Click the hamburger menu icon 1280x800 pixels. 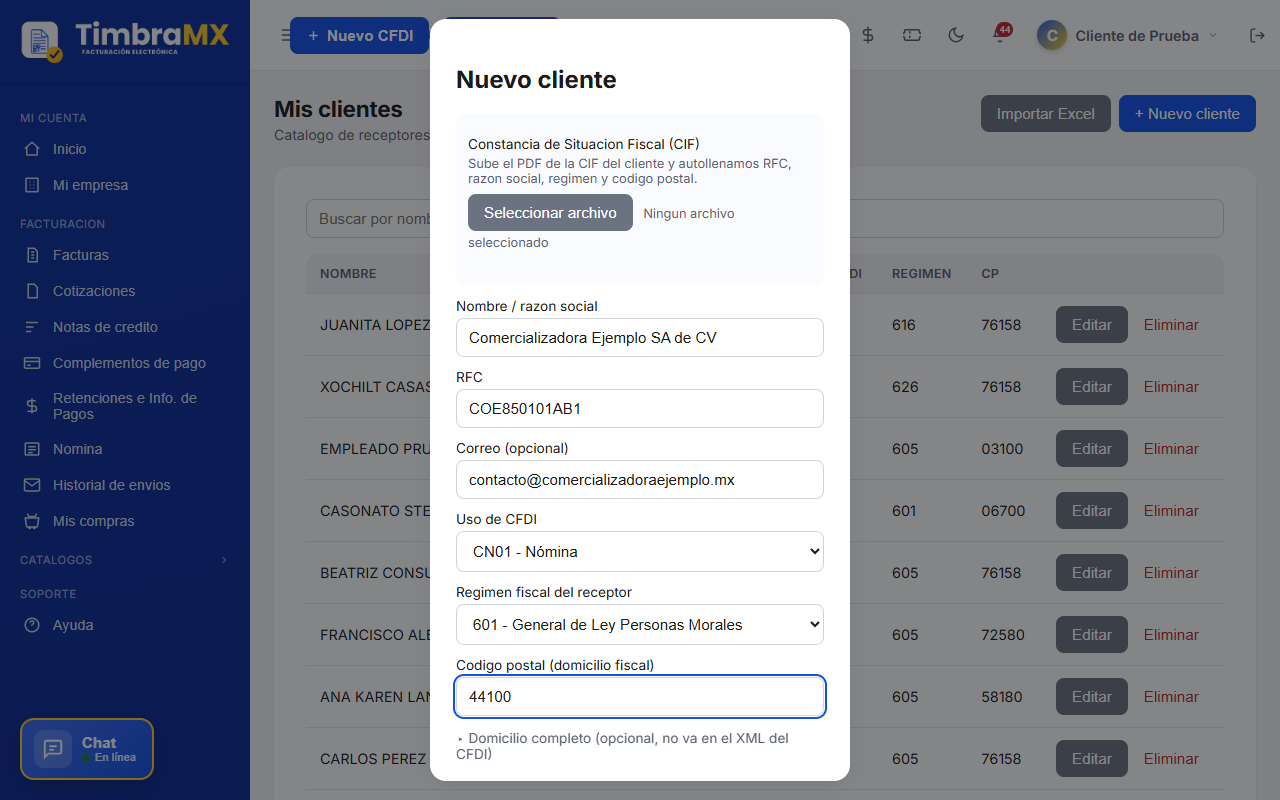pos(284,36)
